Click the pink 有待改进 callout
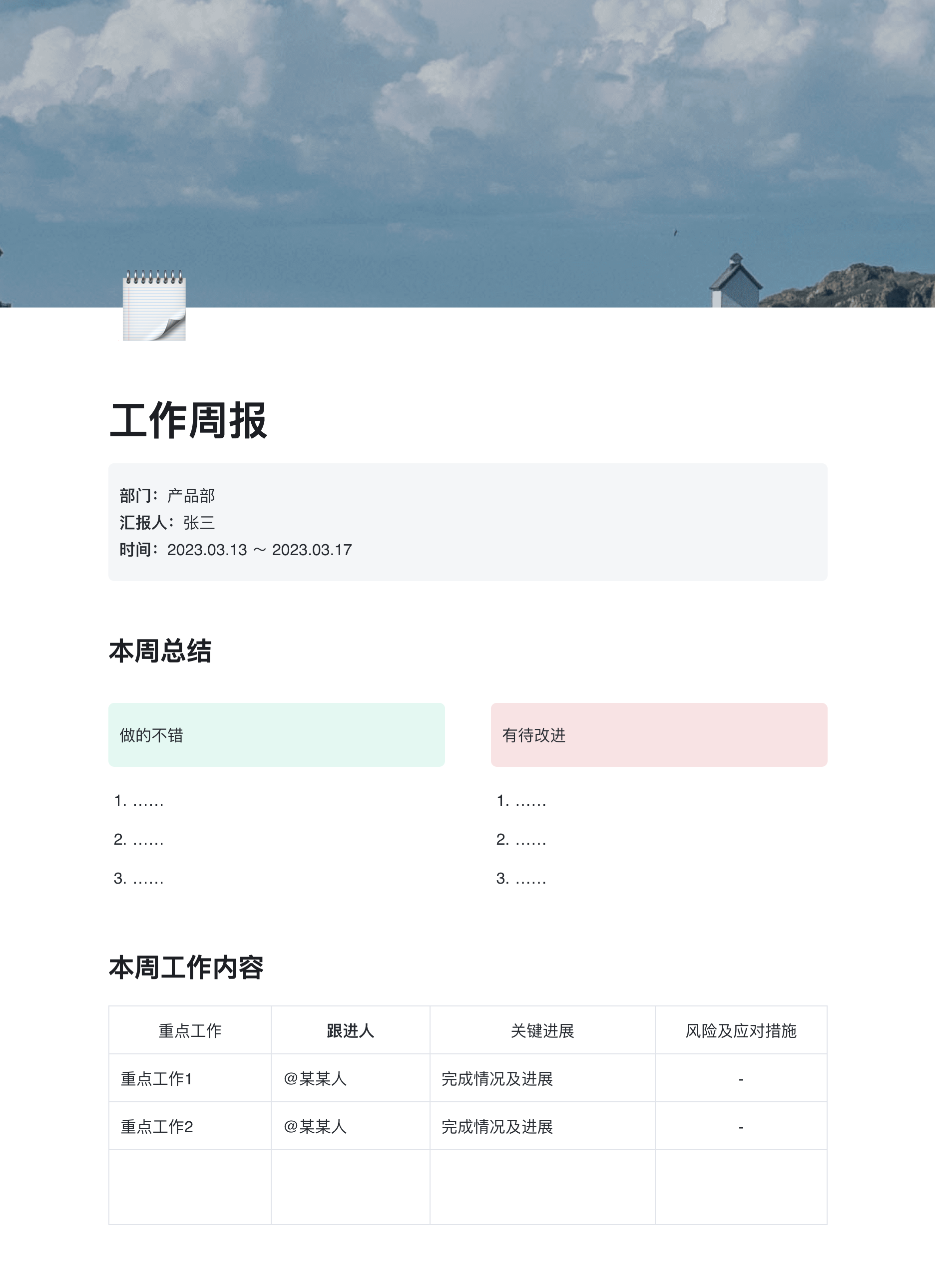The height and width of the screenshot is (1288, 935). tap(659, 735)
